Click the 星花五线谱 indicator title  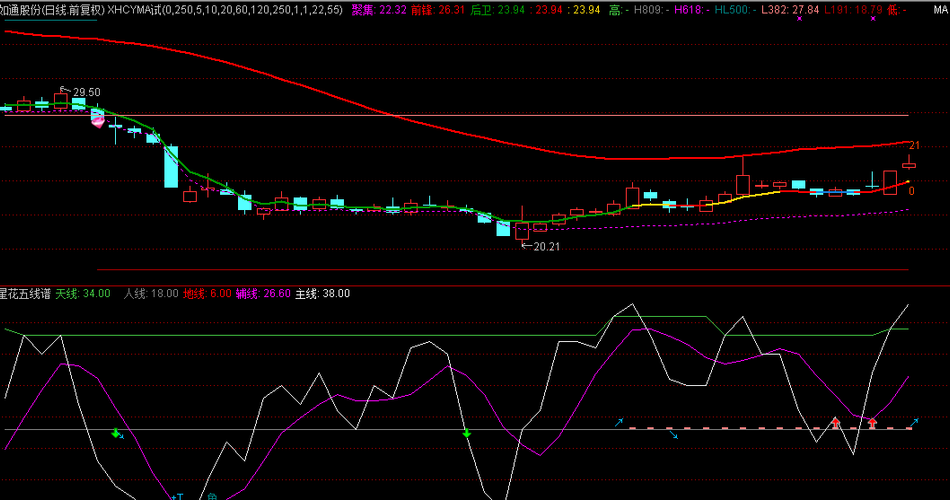pos(25,293)
